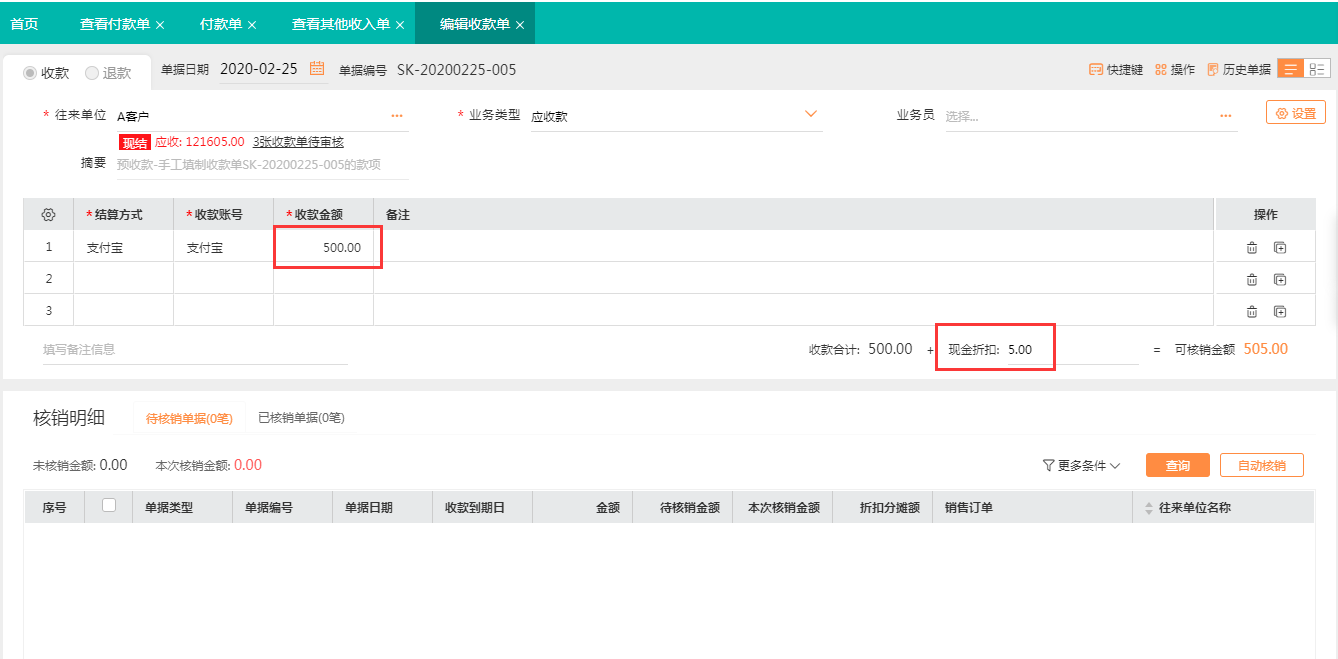Expand 更多条件 filter options

(1081, 465)
